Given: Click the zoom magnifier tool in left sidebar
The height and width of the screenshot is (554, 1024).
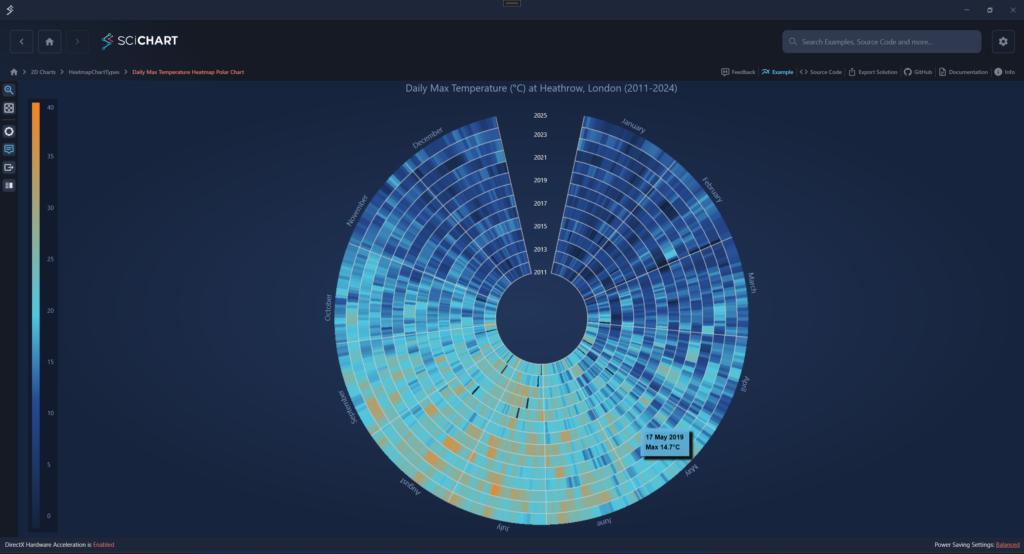Looking at the screenshot, I should point(9,90).
